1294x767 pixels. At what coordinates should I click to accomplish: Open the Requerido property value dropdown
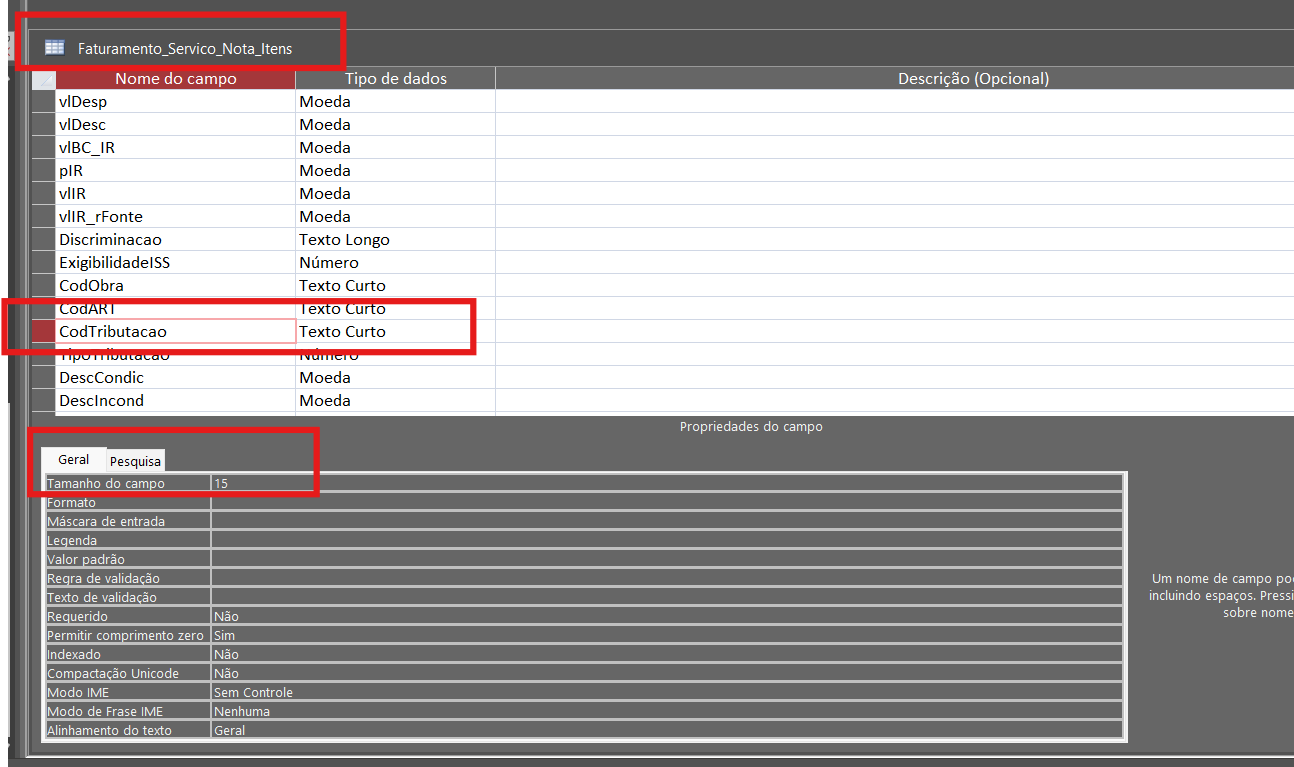click(666, 616)
